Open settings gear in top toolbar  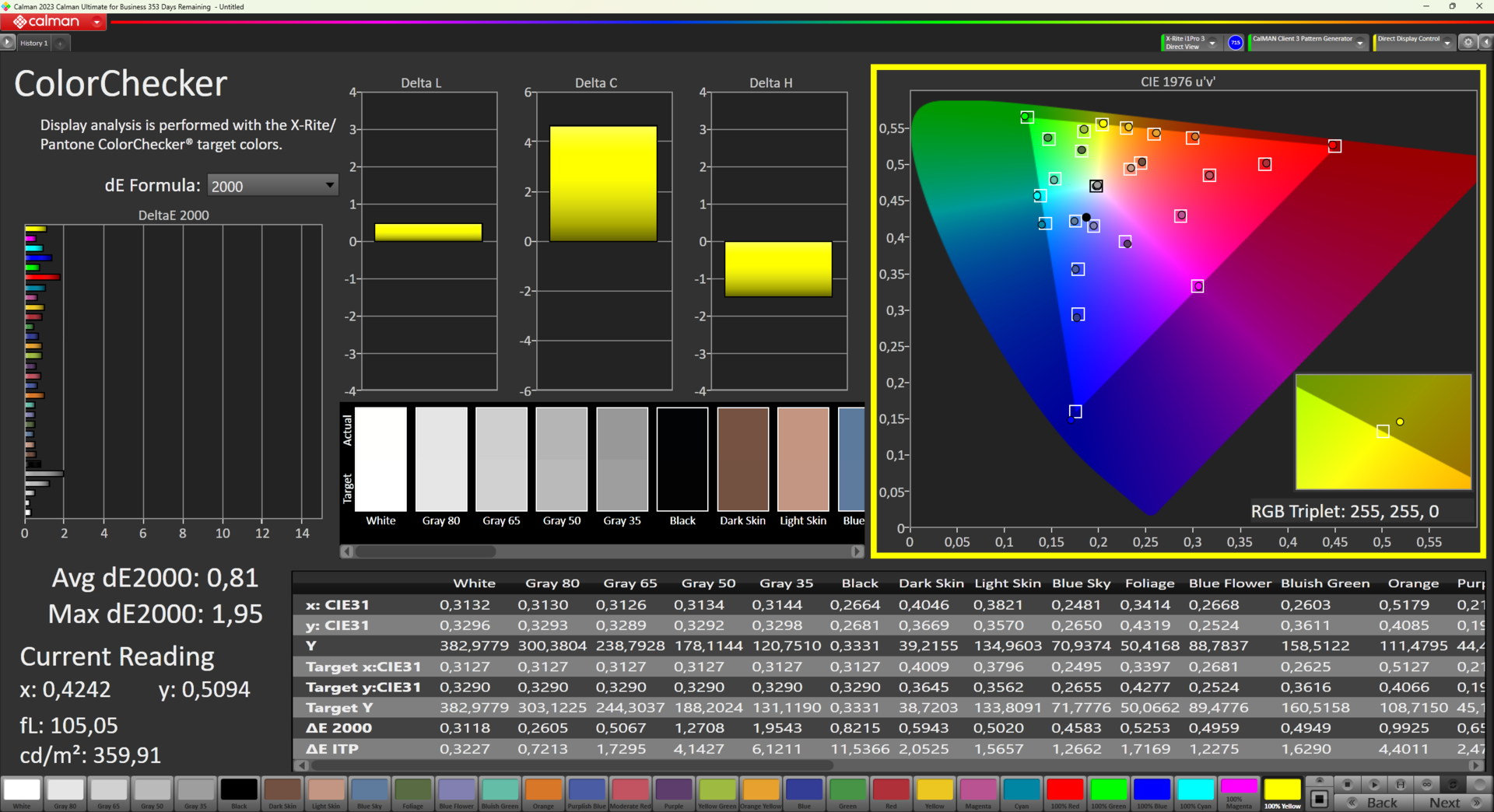(1468, 43)
